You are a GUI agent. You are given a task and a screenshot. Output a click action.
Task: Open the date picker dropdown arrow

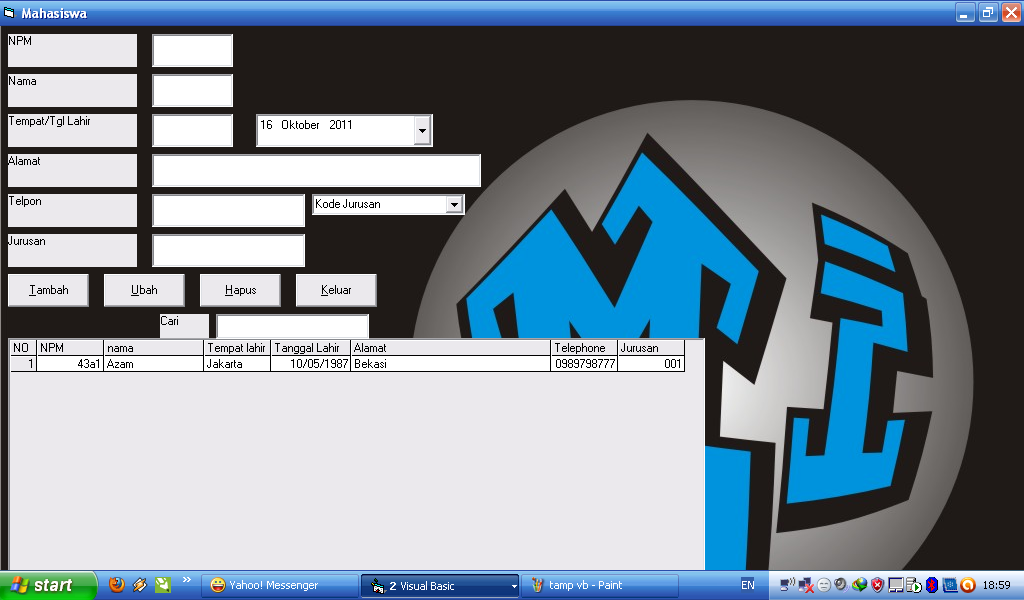click(422, 131)
